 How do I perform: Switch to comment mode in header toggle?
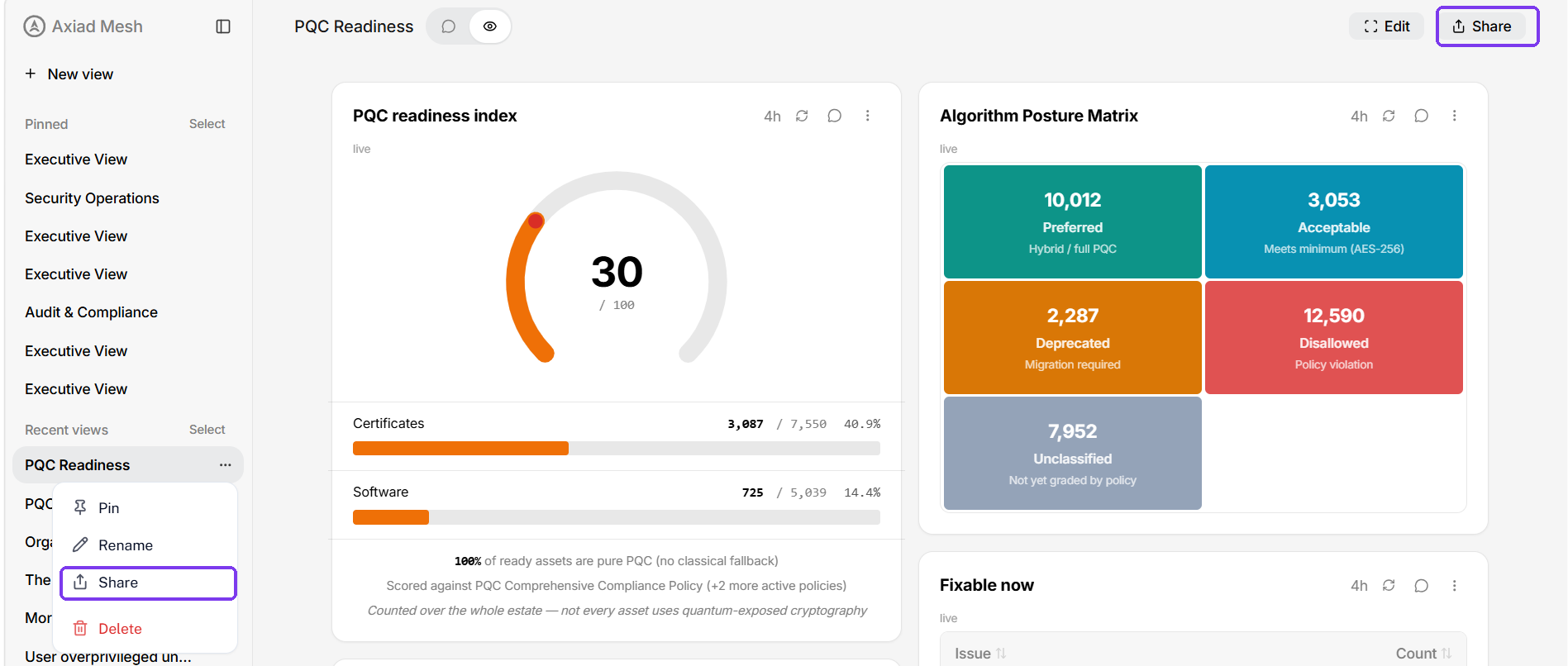click(x=449, y=26)
